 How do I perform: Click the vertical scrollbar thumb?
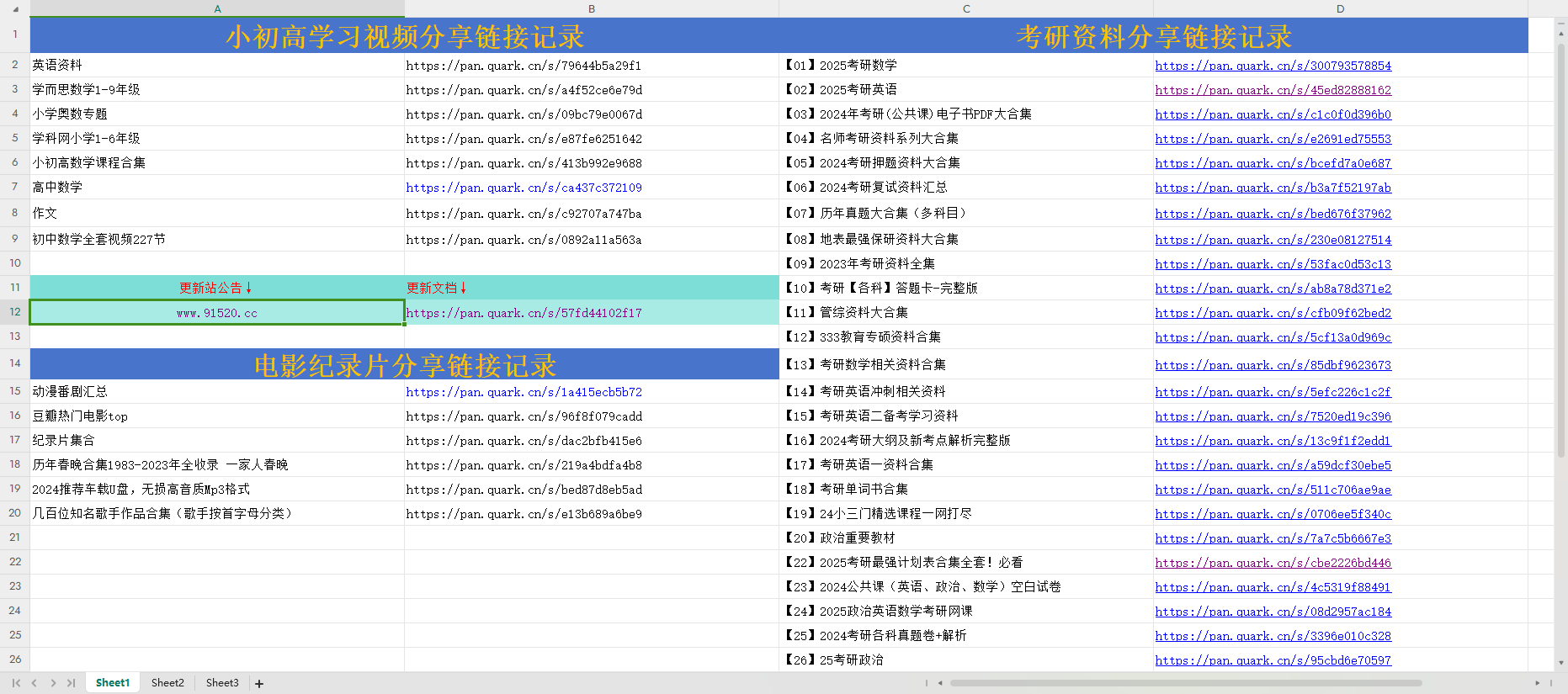click(x=1561, y=251)
